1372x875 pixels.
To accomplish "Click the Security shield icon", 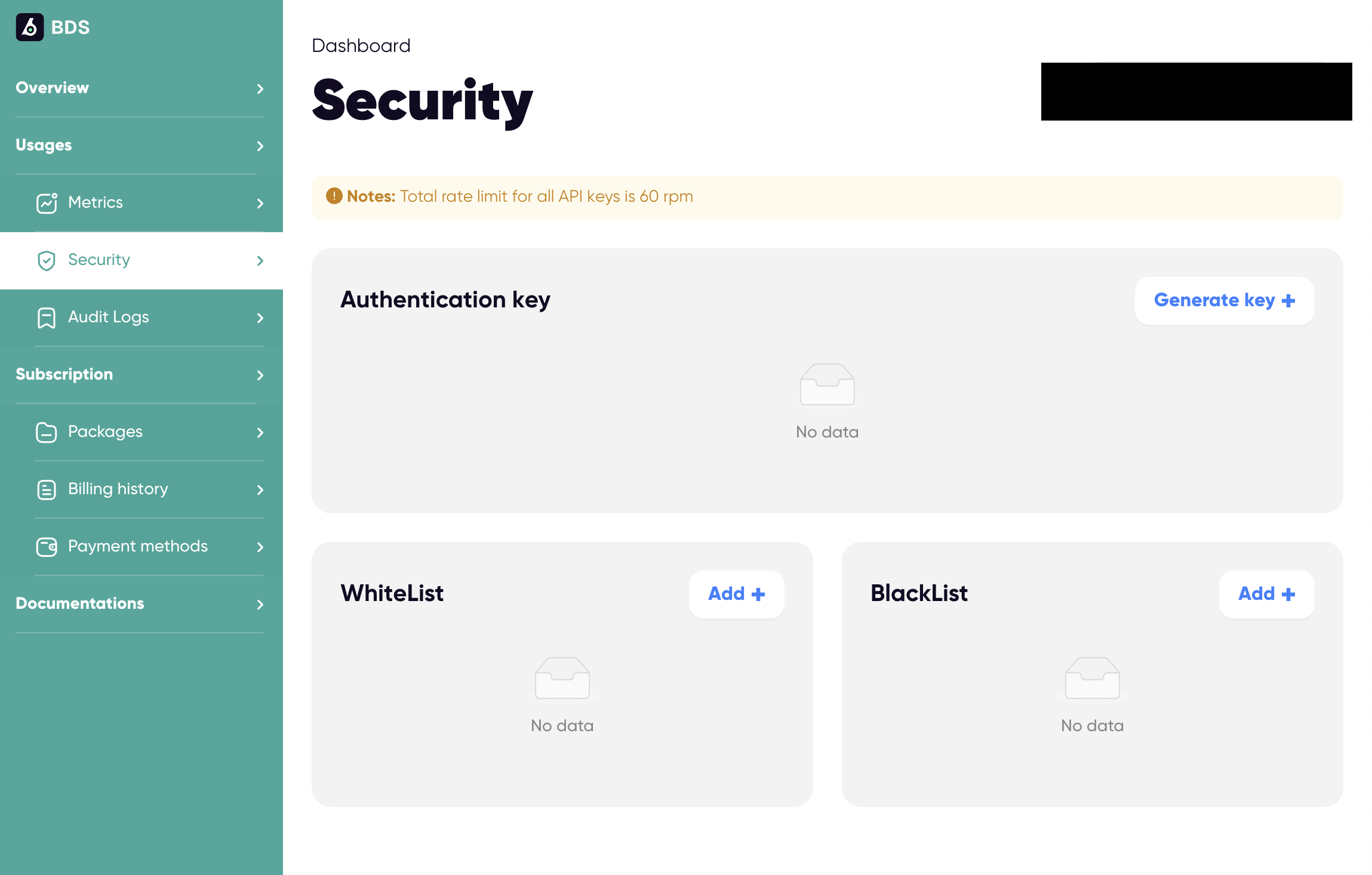I will click(x=47, y=260).
